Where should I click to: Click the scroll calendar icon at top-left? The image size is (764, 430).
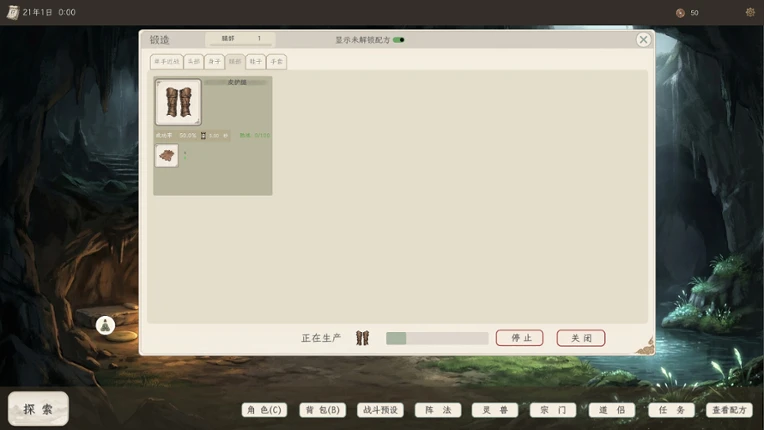pyautogui.click(x=13, y=12)
